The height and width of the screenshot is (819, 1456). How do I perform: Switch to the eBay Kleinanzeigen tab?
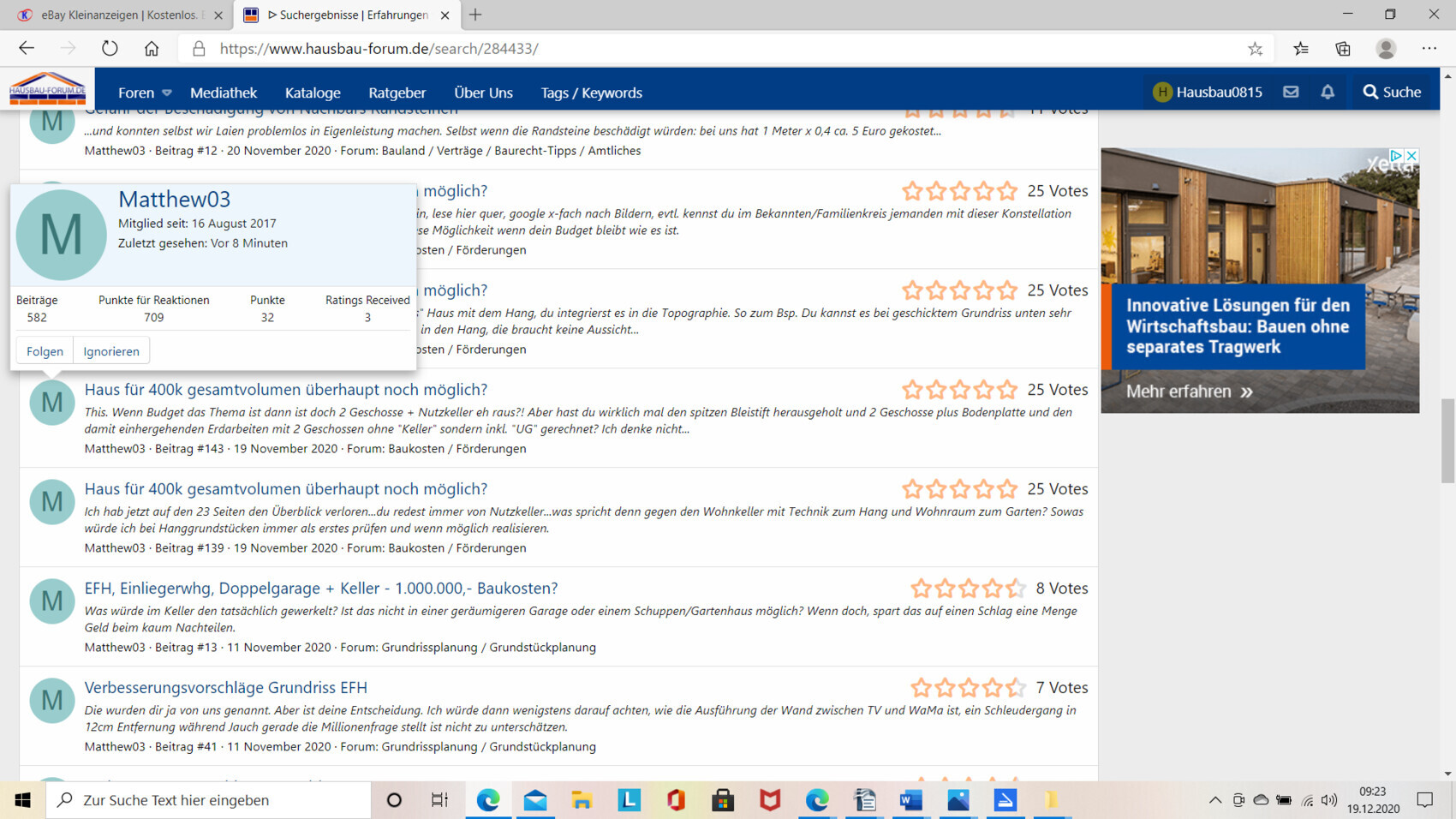tap(118, 15)
